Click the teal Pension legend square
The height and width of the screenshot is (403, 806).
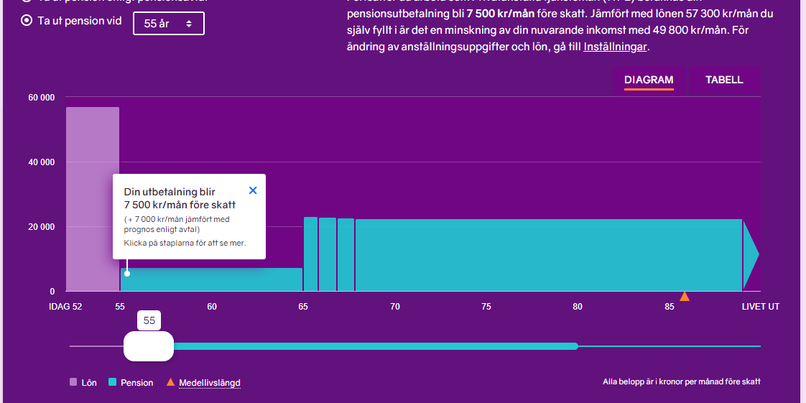pyautogui.click(x=113, y=382)
